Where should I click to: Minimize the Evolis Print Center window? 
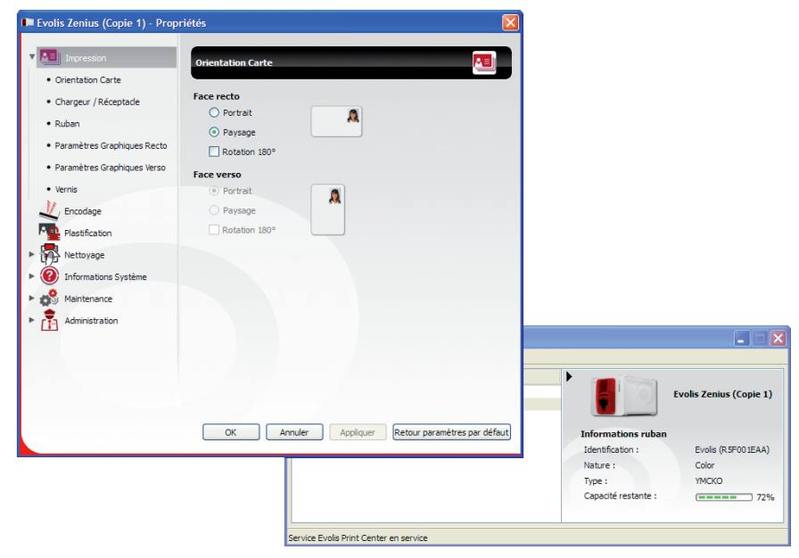point(741,338)
